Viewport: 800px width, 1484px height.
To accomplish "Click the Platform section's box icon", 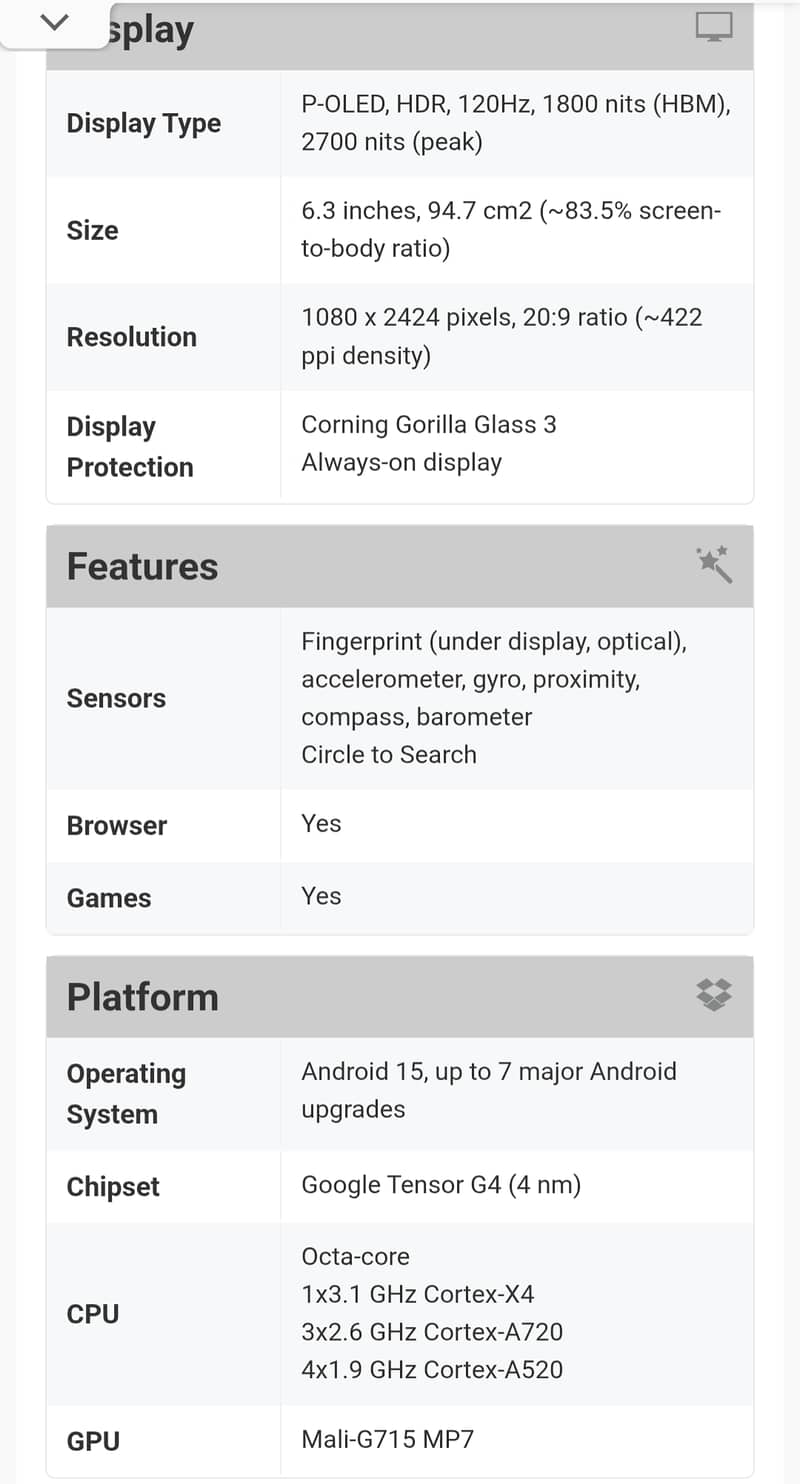I will point(714,994).
